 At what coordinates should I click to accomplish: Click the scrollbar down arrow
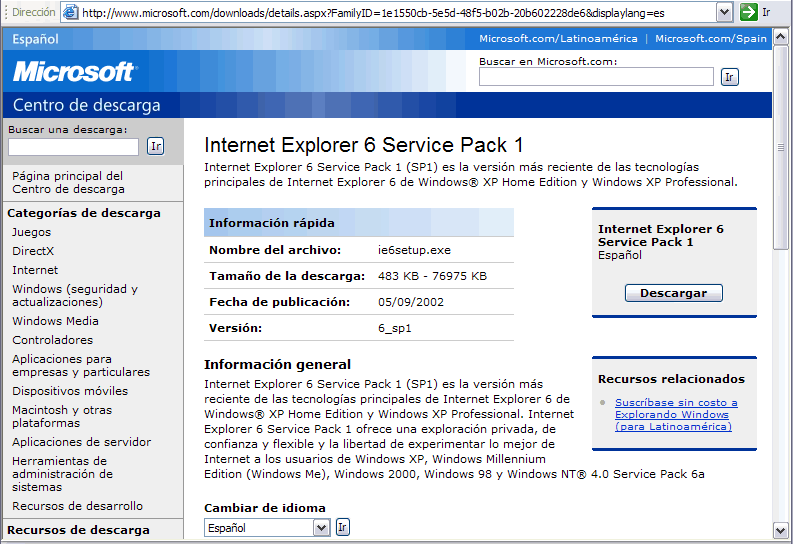tap(780, 530)
